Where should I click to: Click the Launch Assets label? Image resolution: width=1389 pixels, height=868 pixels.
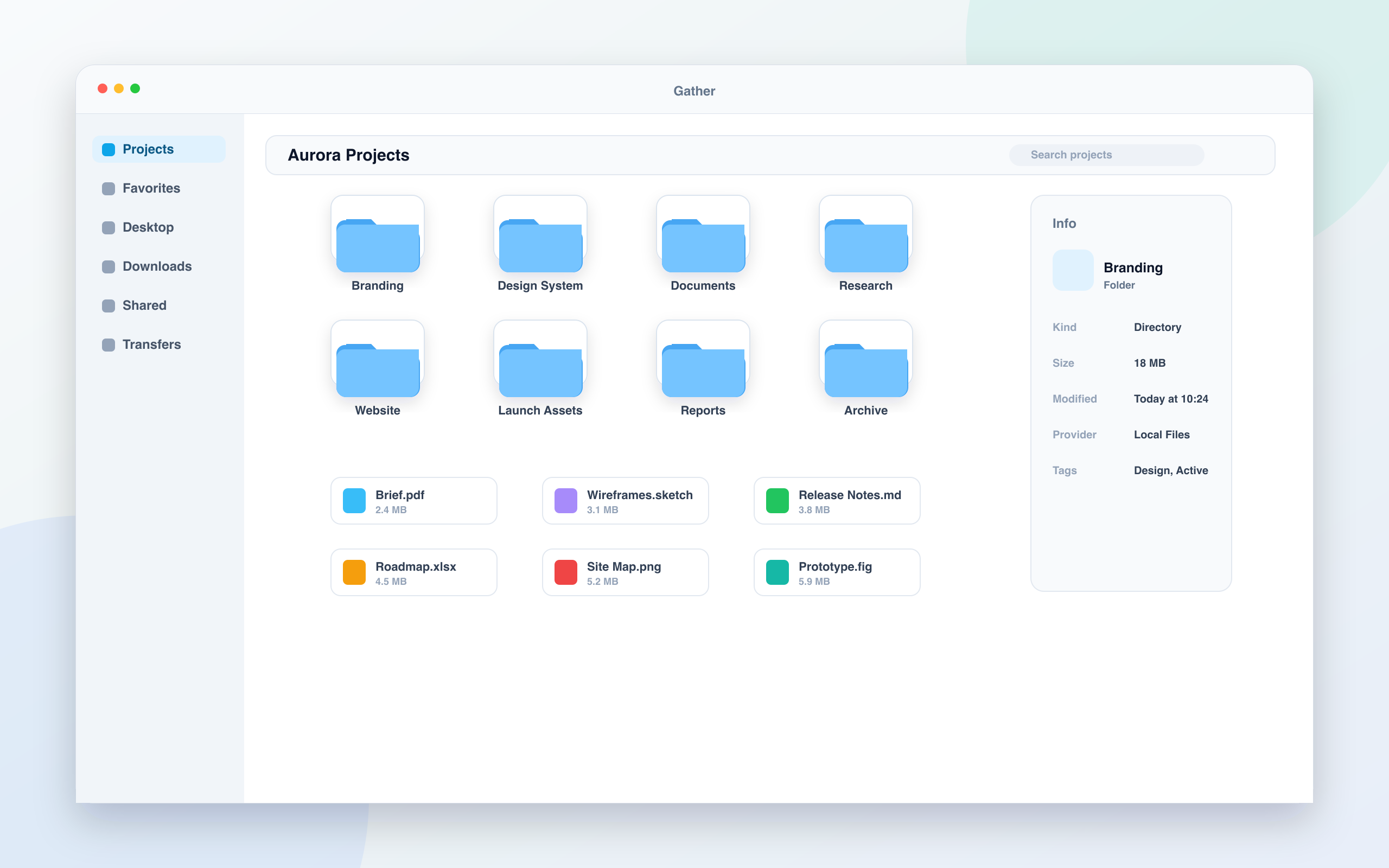tap(540, 410)
